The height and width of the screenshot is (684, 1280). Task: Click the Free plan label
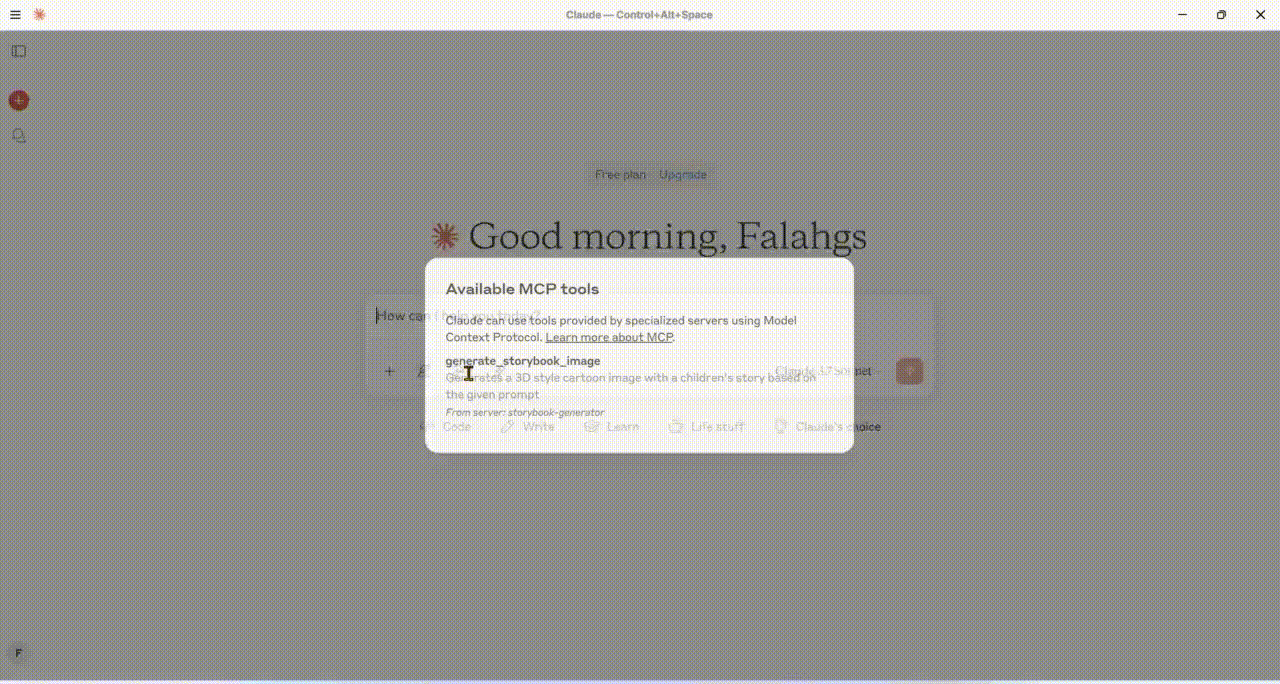click(x=620, y=174)
